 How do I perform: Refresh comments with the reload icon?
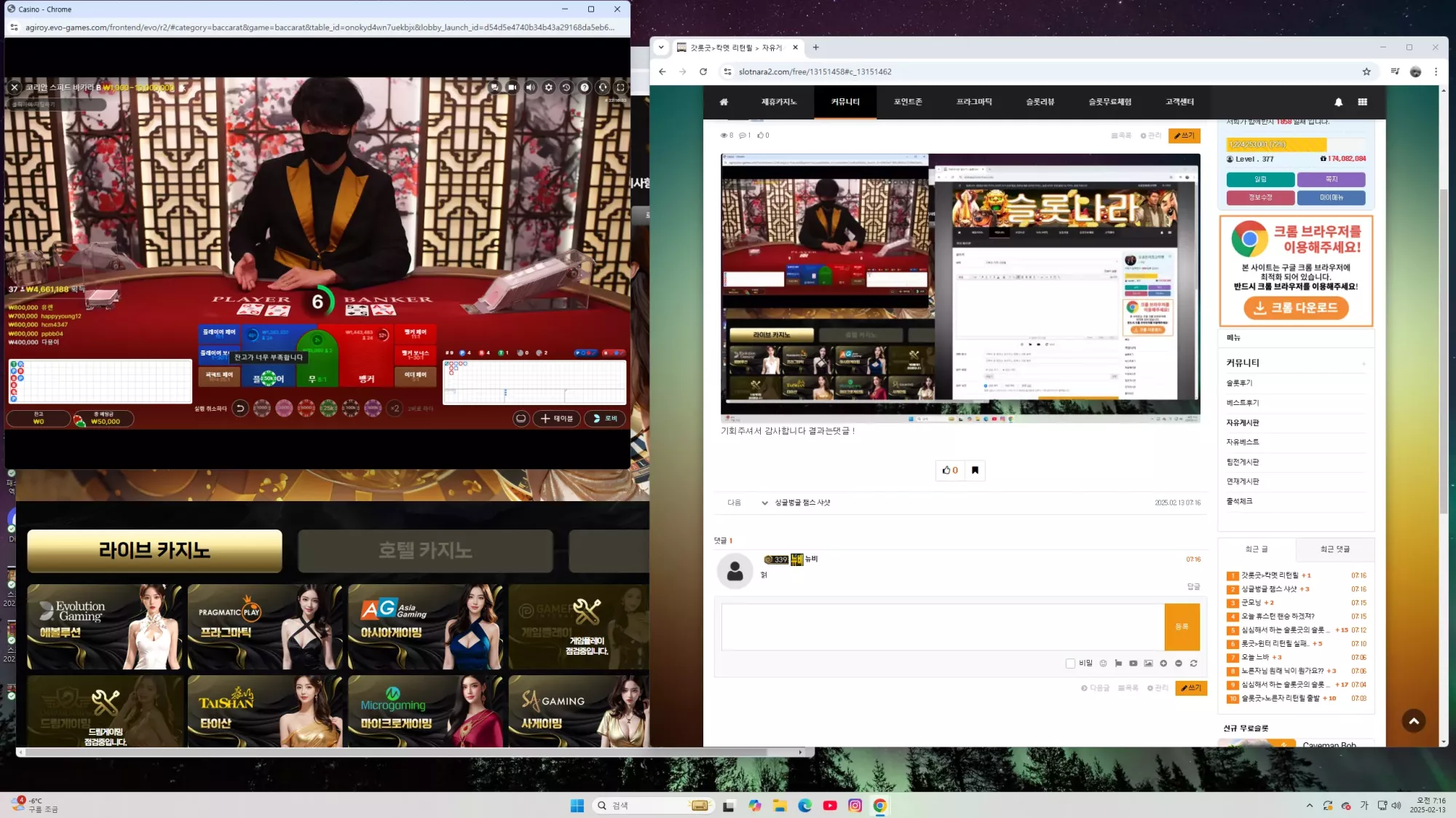click(x=1193, y=664)
